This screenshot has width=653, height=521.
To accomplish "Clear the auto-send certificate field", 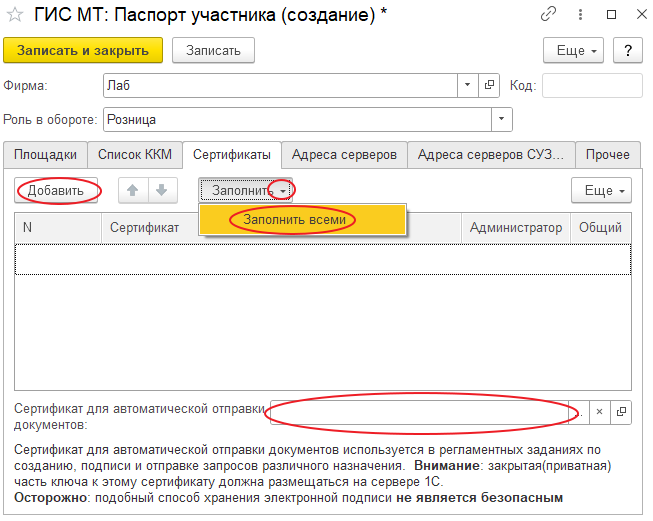I will [598, 411].
